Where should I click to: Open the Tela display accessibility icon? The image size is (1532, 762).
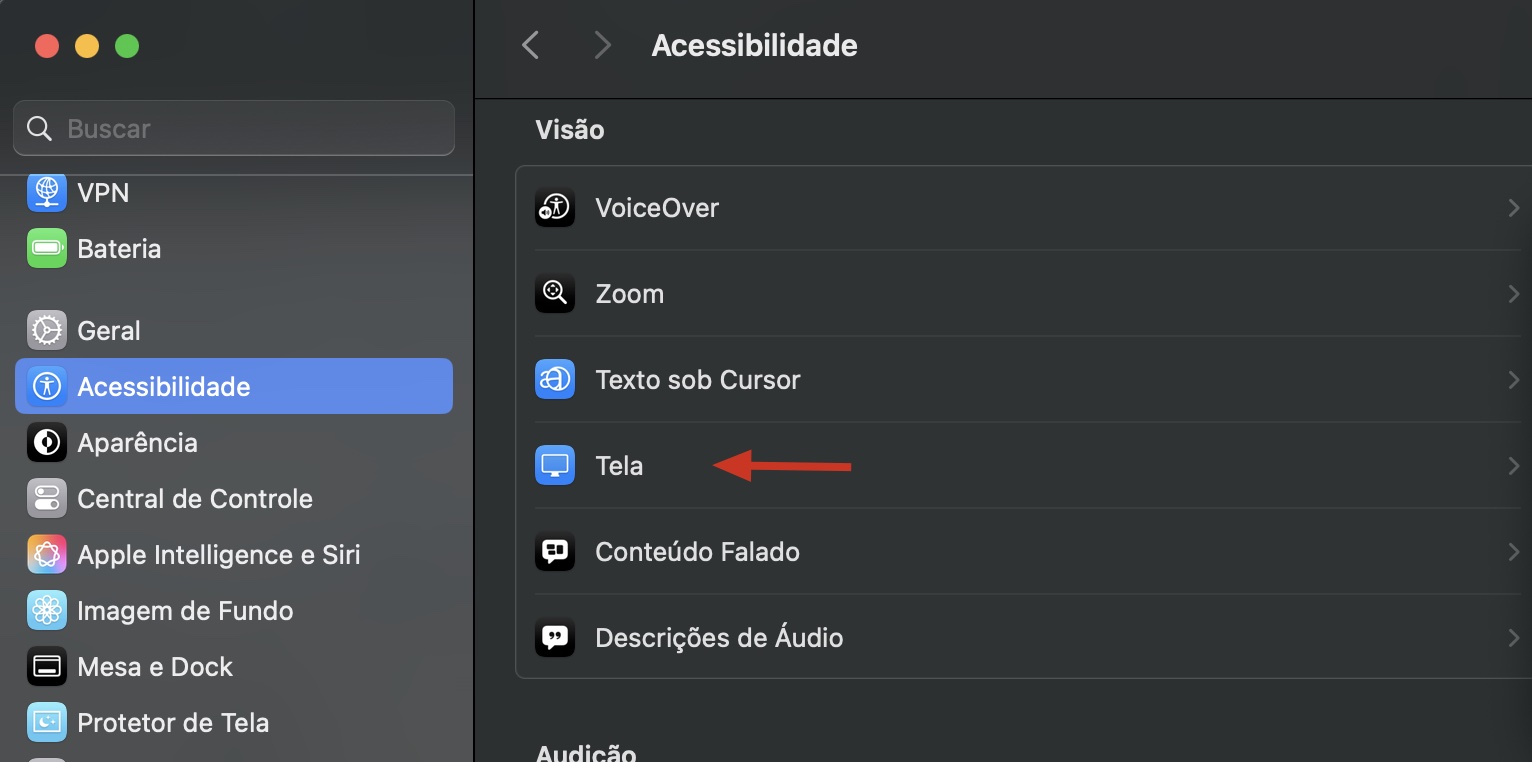[555, 465]
